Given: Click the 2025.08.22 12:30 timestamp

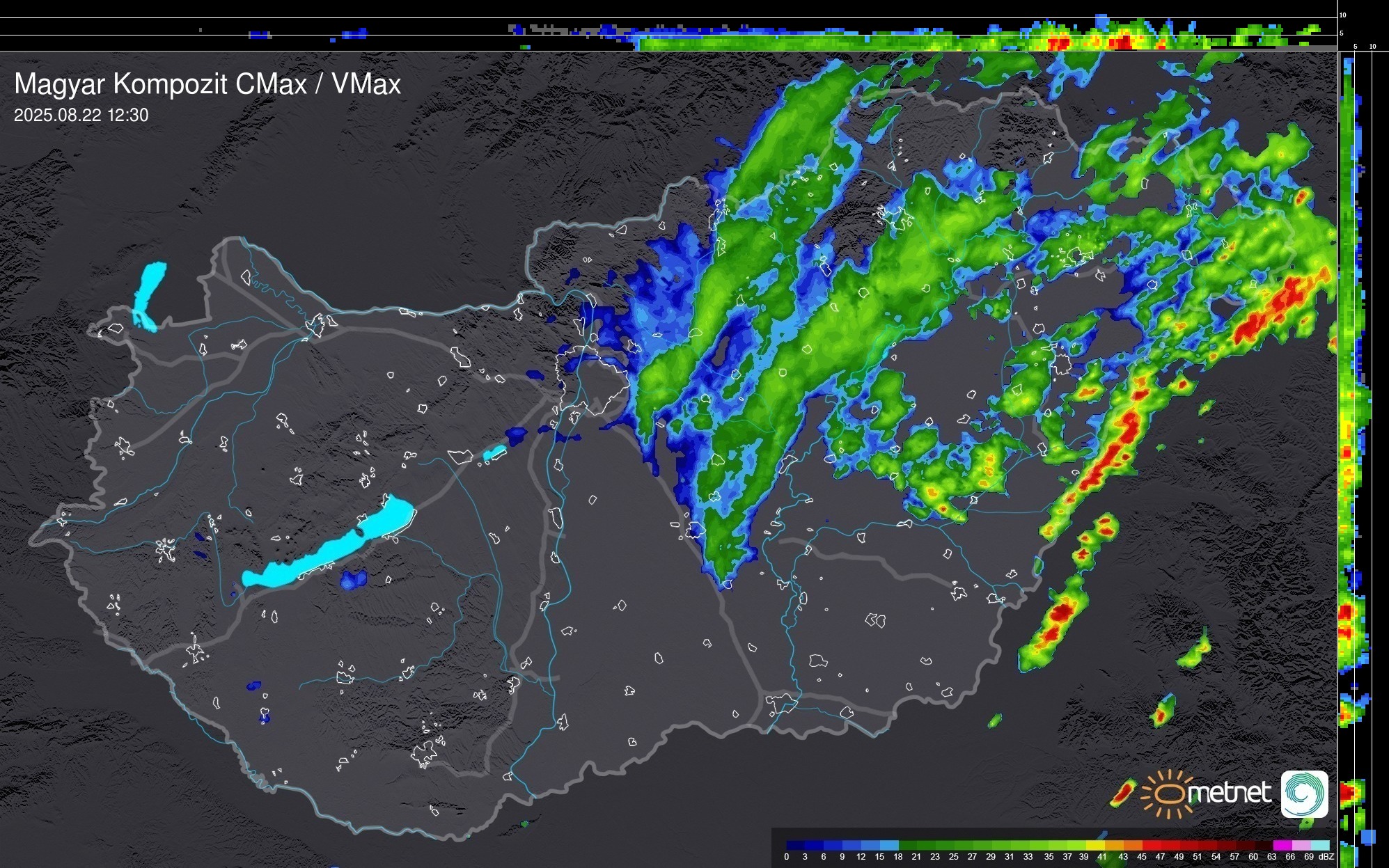Looking at the screenshot, I should pyautogui.click(x=81, y=116).
